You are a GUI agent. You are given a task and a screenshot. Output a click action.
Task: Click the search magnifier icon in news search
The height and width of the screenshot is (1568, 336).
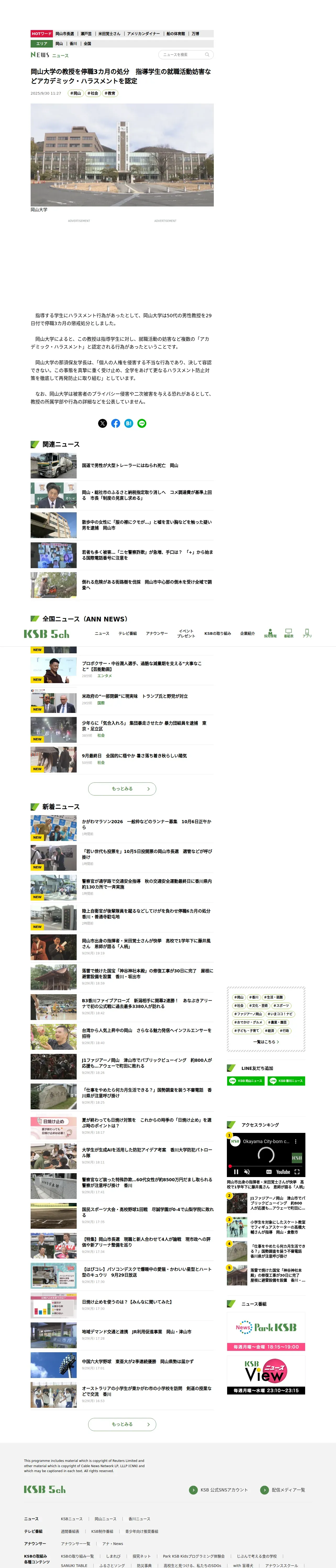(207, 55)
